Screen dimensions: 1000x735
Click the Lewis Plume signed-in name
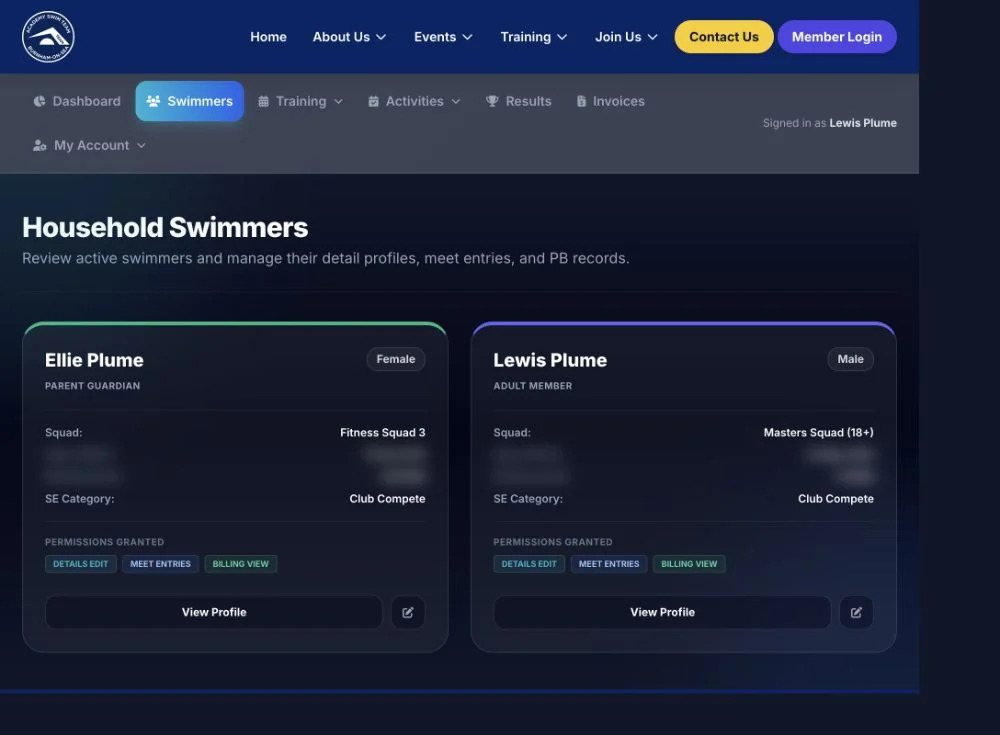coord(863,123)
